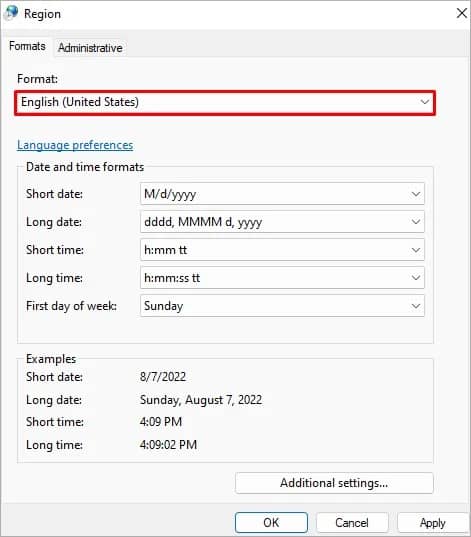Open the Language preferences link
The width and height of the screenshot is (471, 537).
click(x=75, y=145)
